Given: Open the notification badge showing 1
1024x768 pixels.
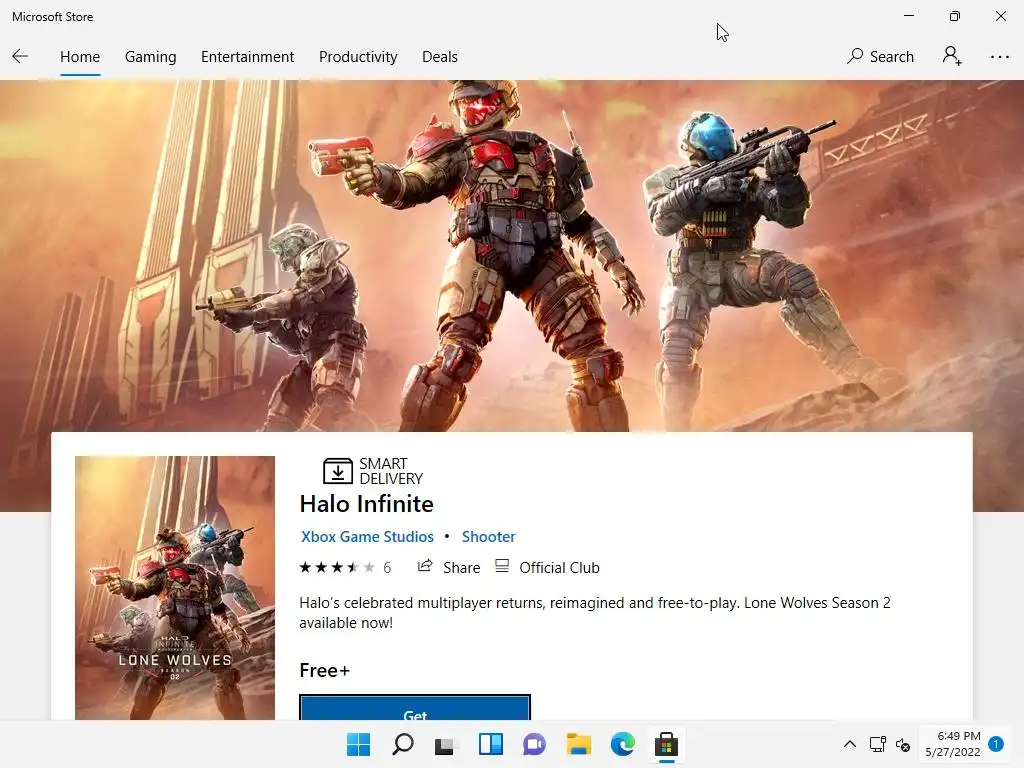Looking at the screenshot, I should [x=996, y=744].
